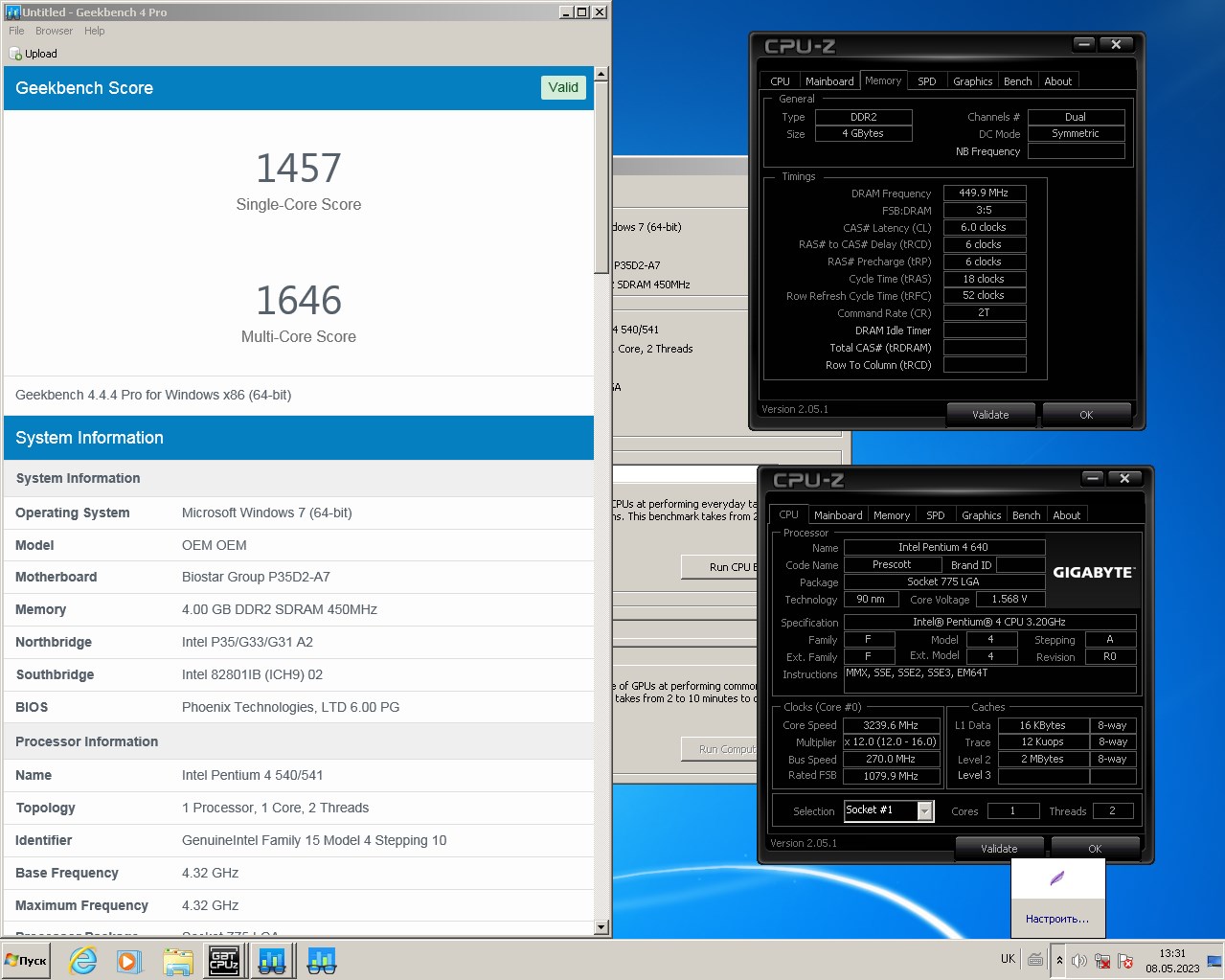This screenshot has width=1225, height=980.
Task: Open Windows Explorer folder icon in taskbar
Action: coord(178,960)
